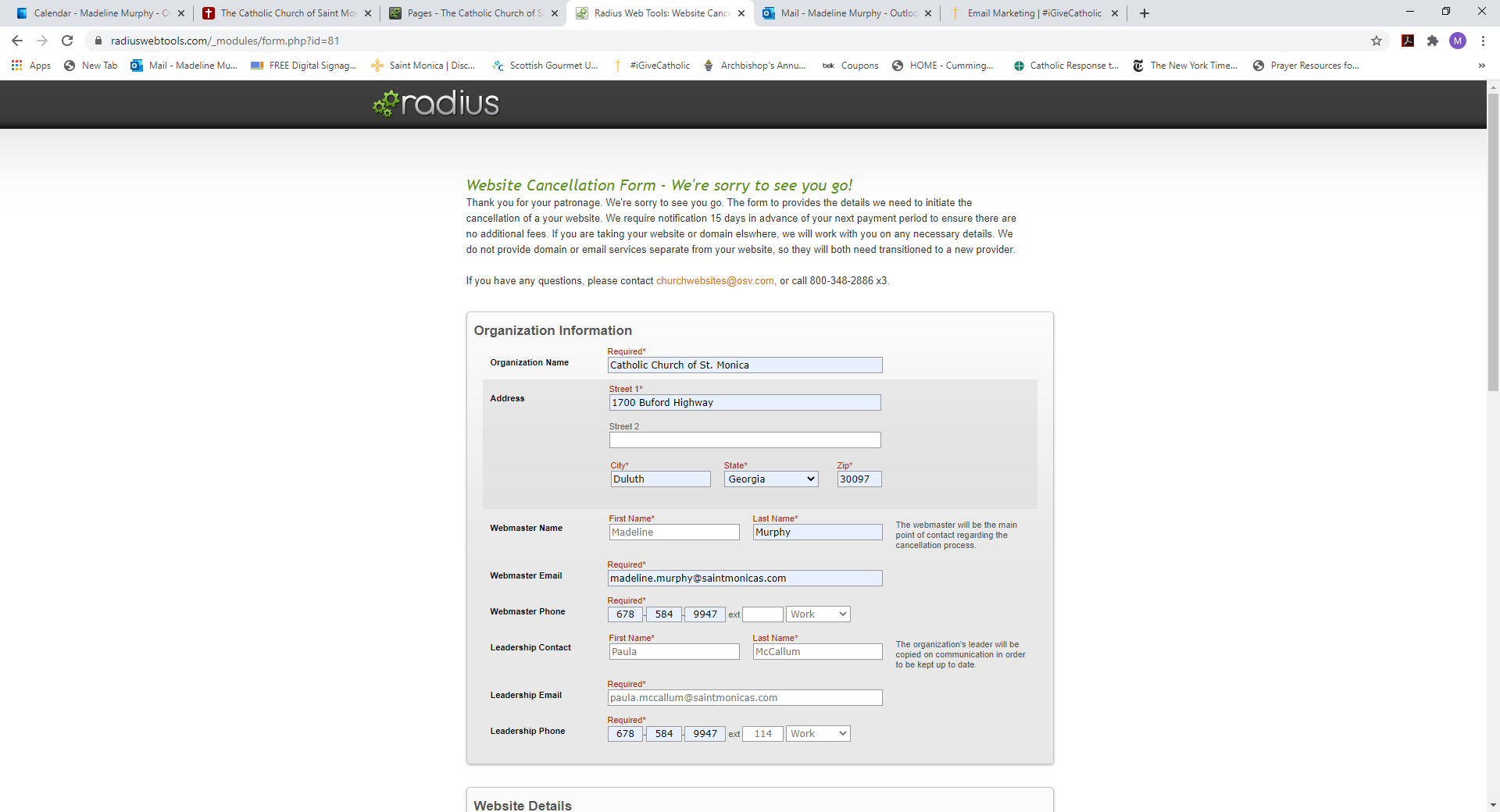Screen dimensions: 1500x812
Task: Expand the State dropdown showing Georgia
Action: tap(770, 479)
